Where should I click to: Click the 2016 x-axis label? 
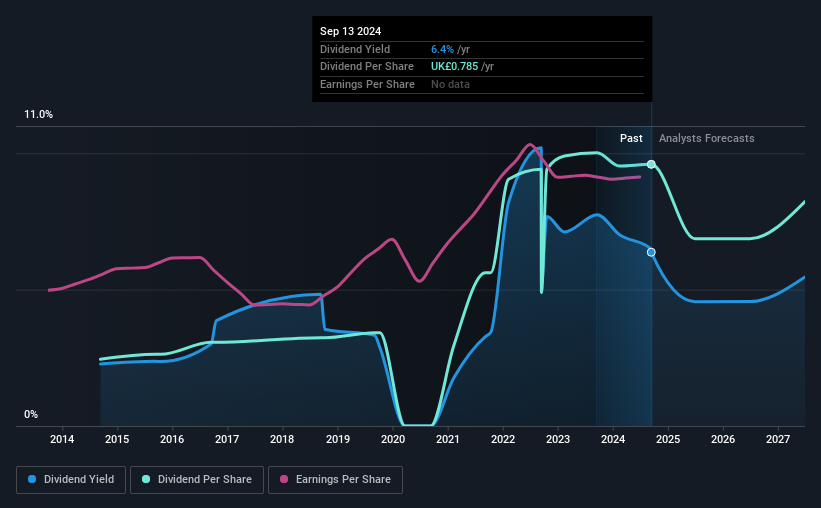click(x=172, y=439)
